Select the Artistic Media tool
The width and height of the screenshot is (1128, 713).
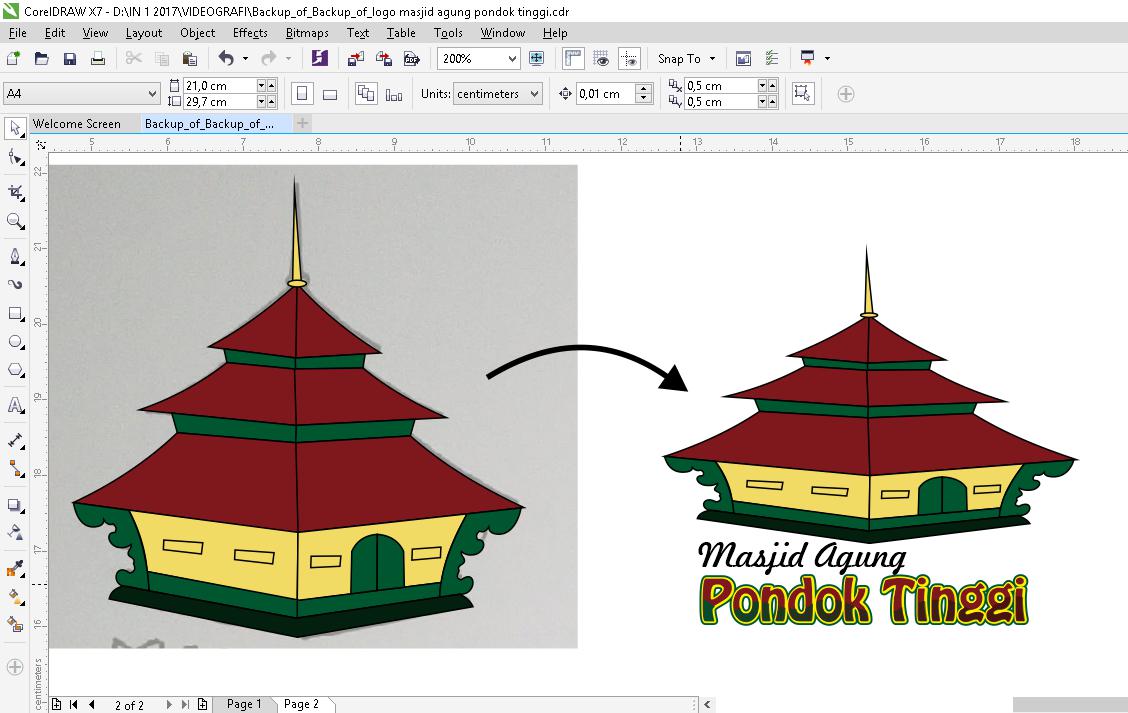pyautogui.click(x=15, y=284)
